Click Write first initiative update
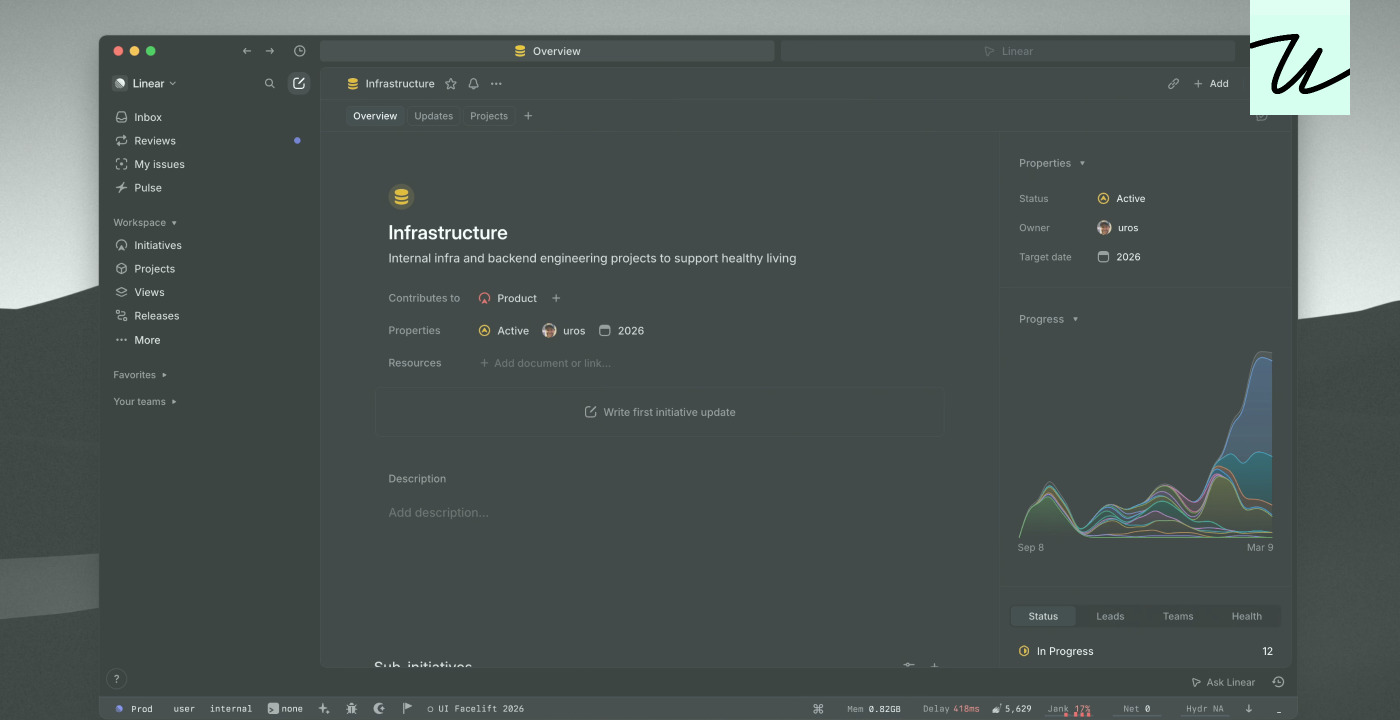 [x=660, y=412]
